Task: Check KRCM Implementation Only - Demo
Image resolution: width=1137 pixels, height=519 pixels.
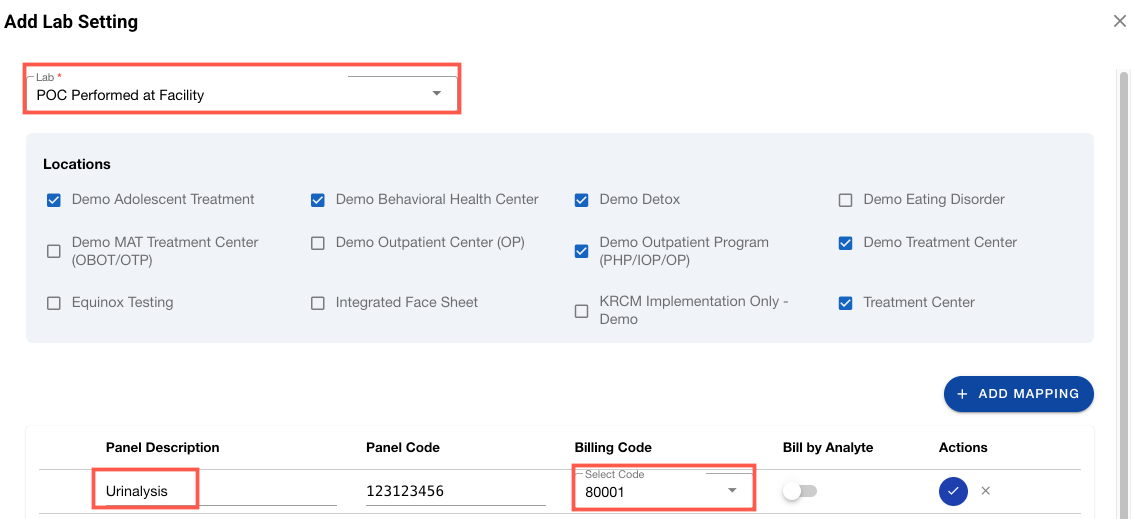Action: pyautogui.click(x=582, y=311)
